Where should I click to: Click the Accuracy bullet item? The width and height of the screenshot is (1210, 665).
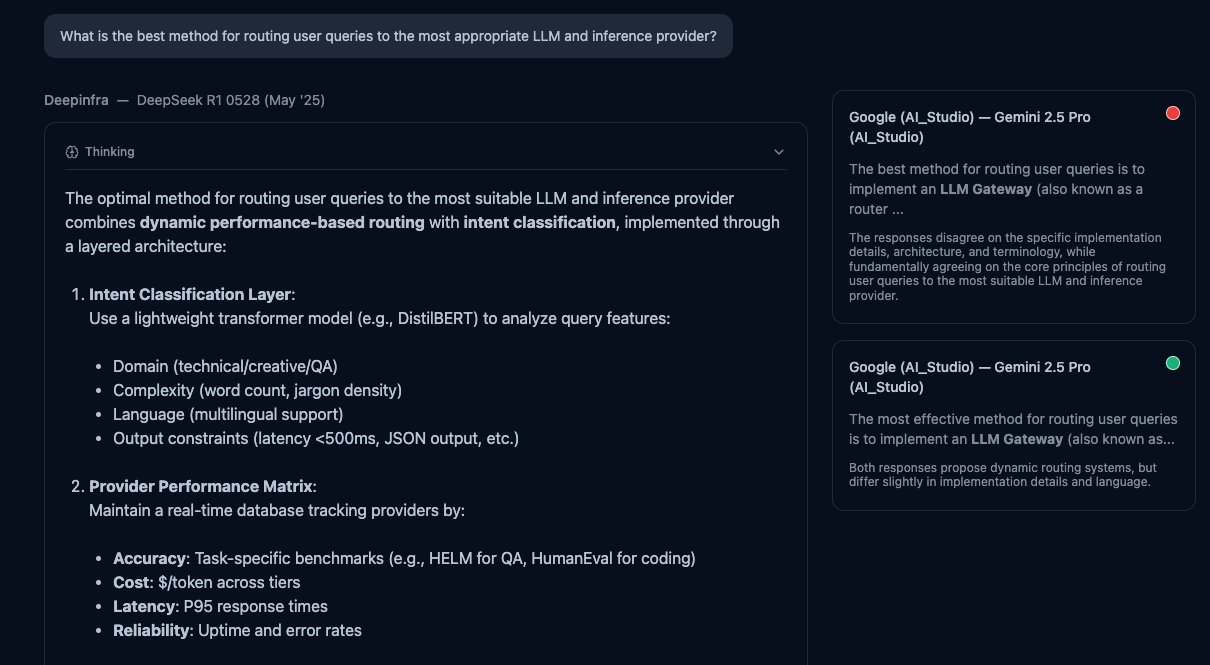point(404,558)
